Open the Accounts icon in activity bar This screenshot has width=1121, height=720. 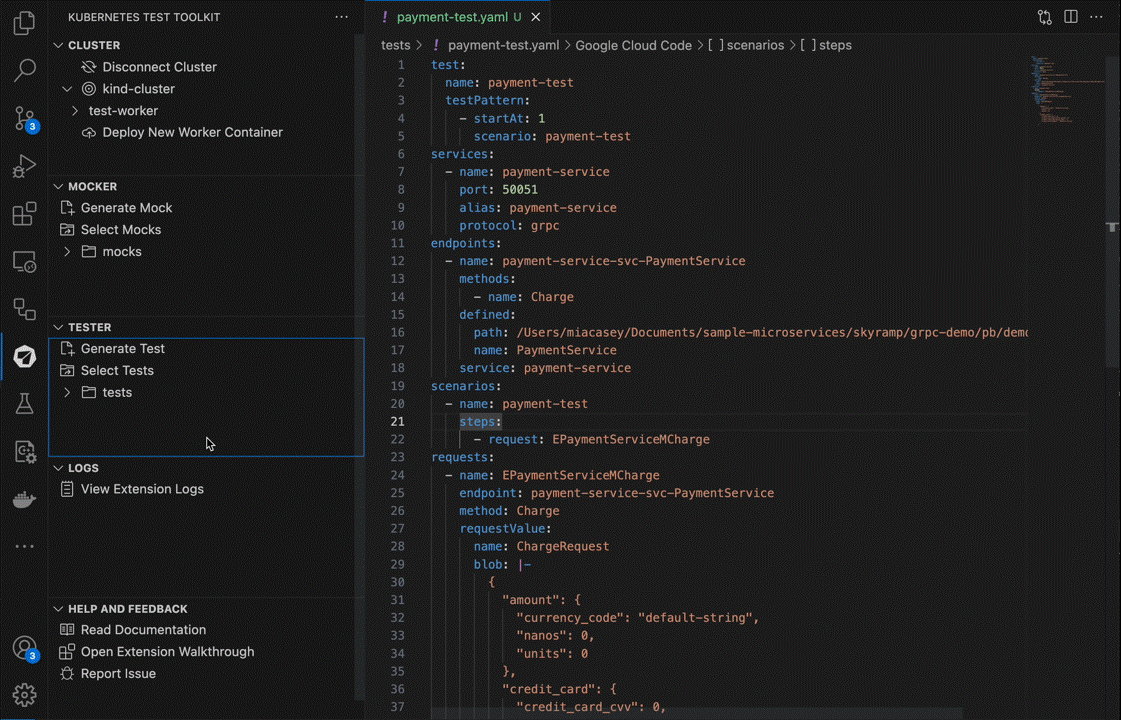(x=24, y=647)
